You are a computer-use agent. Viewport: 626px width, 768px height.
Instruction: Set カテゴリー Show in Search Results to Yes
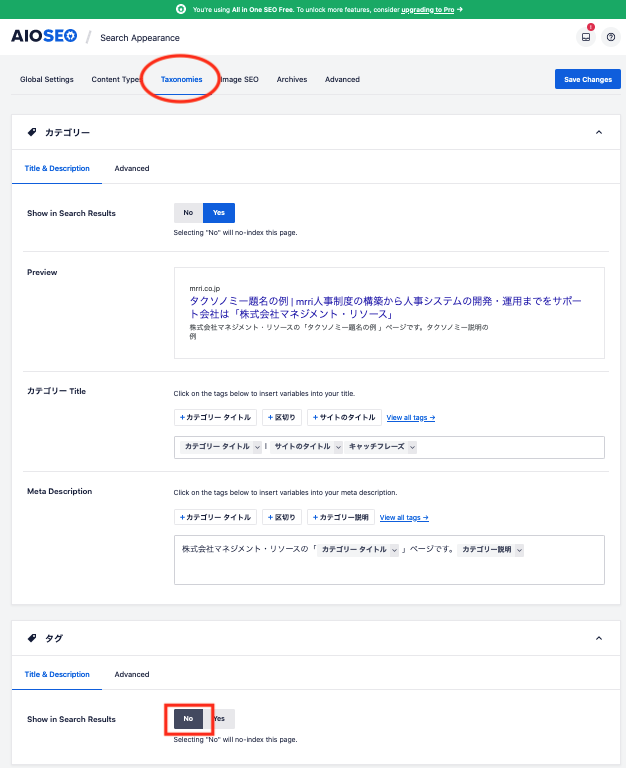(x=218, y=213)
